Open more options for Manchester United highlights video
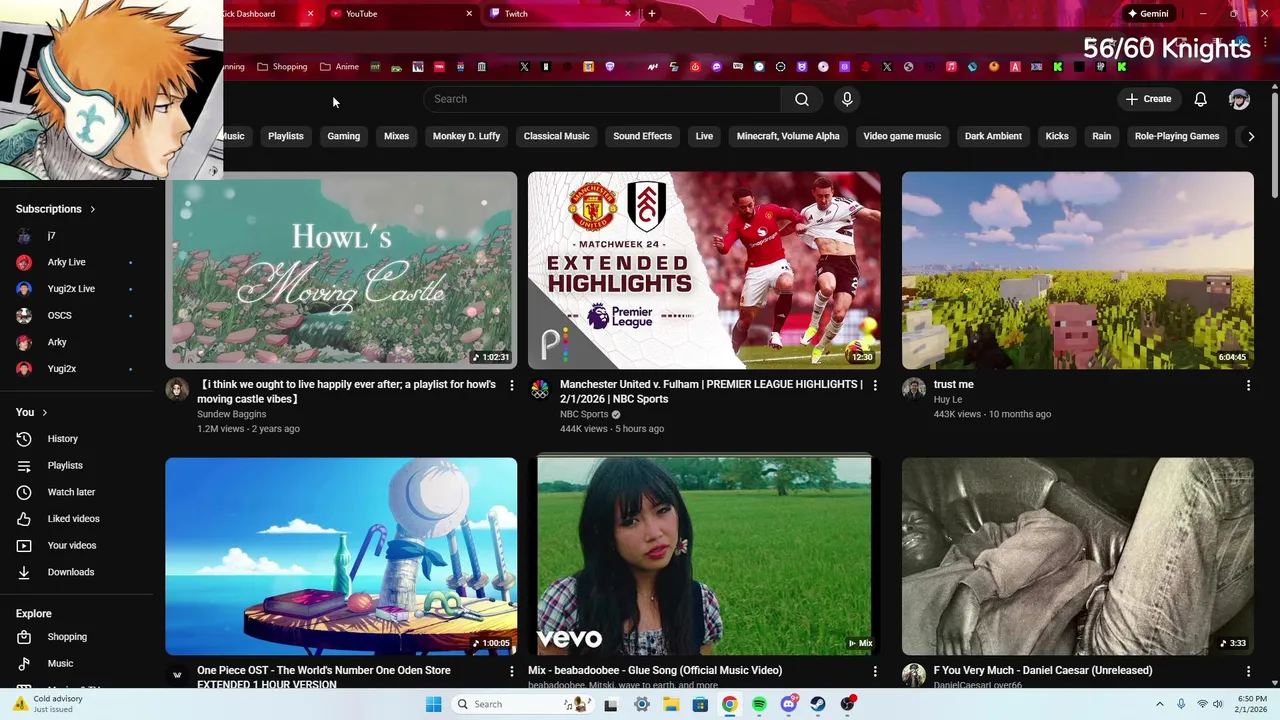This screenshot has height=720, width=1280. click(875, 385)
